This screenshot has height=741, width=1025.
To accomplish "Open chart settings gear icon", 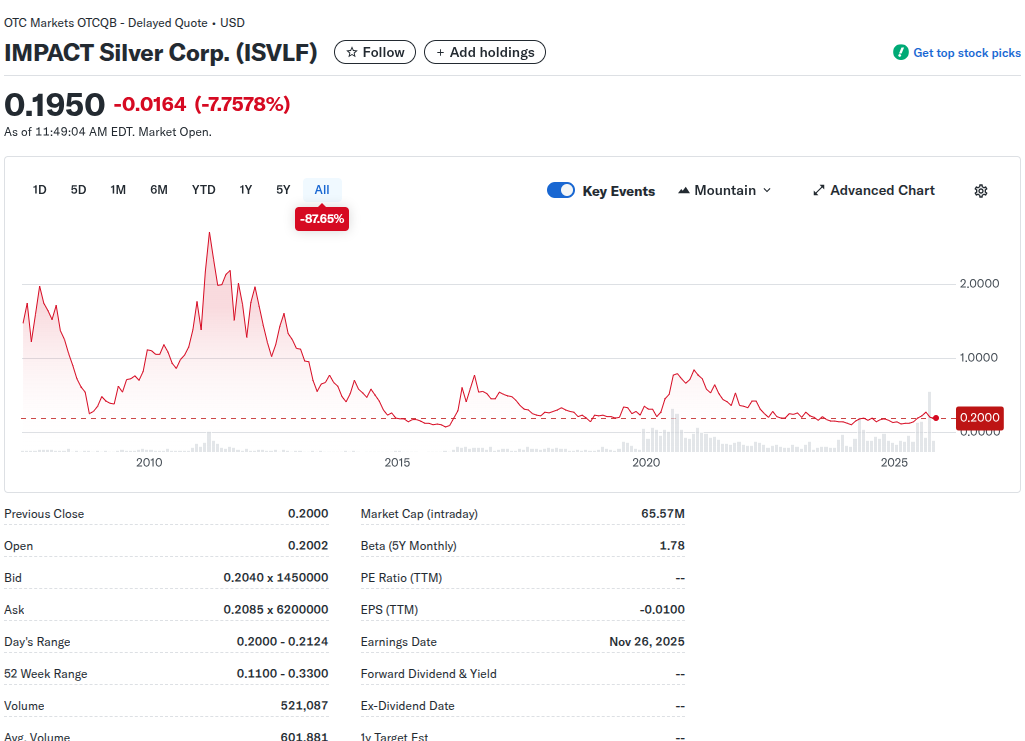I will (980, 191).
